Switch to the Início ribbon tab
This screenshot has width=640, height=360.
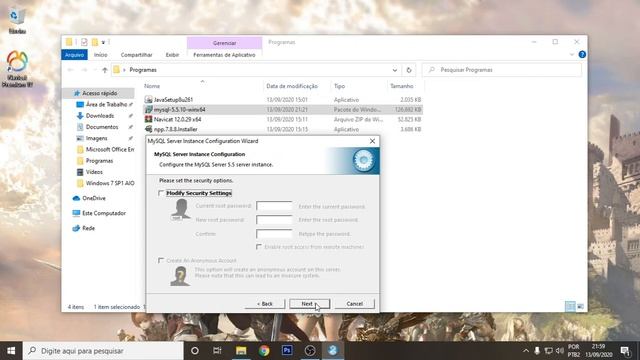pos(100,55)
